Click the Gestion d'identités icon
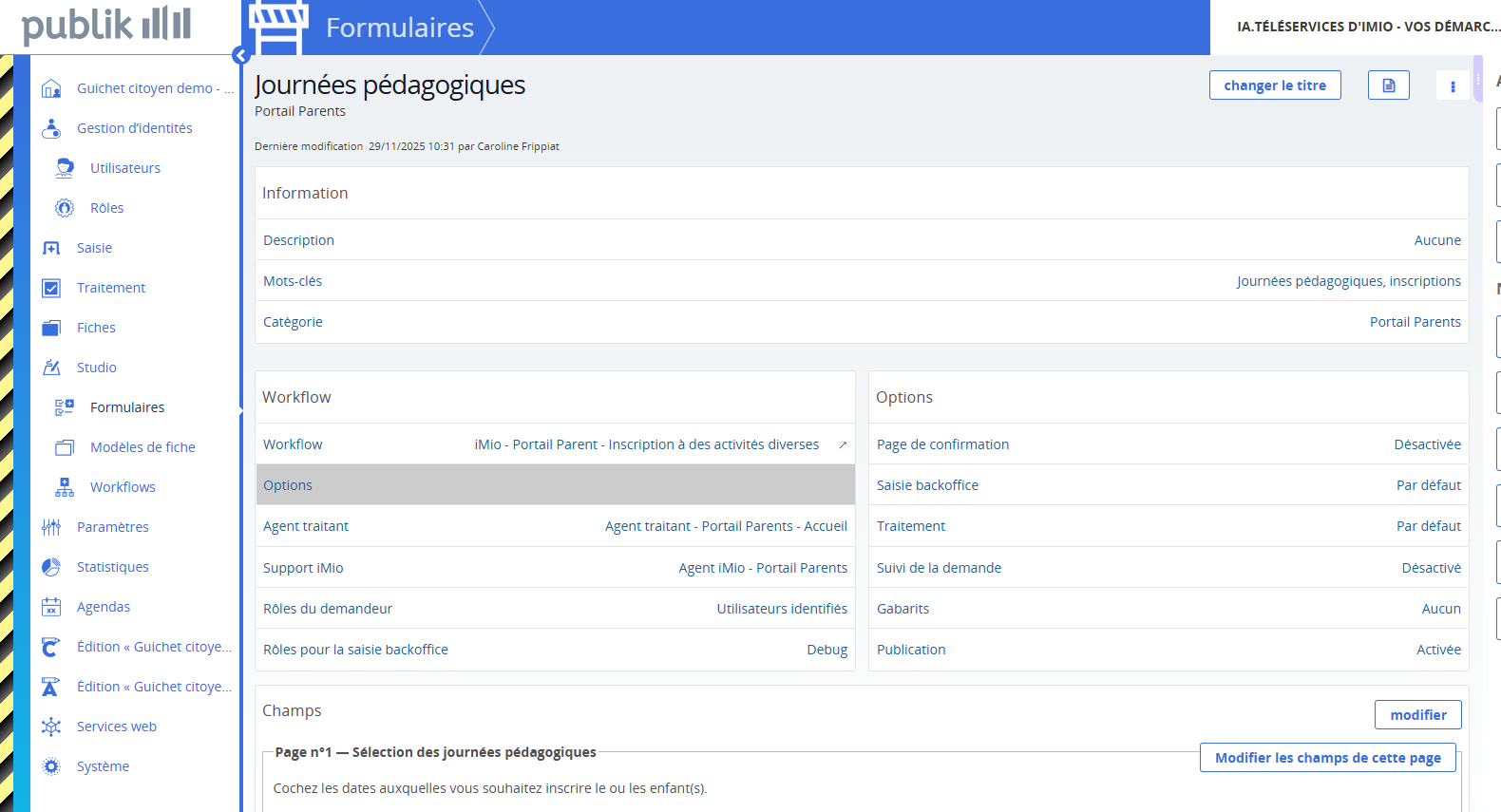Viewport: 1501px width, 812px height. [51, 128]
